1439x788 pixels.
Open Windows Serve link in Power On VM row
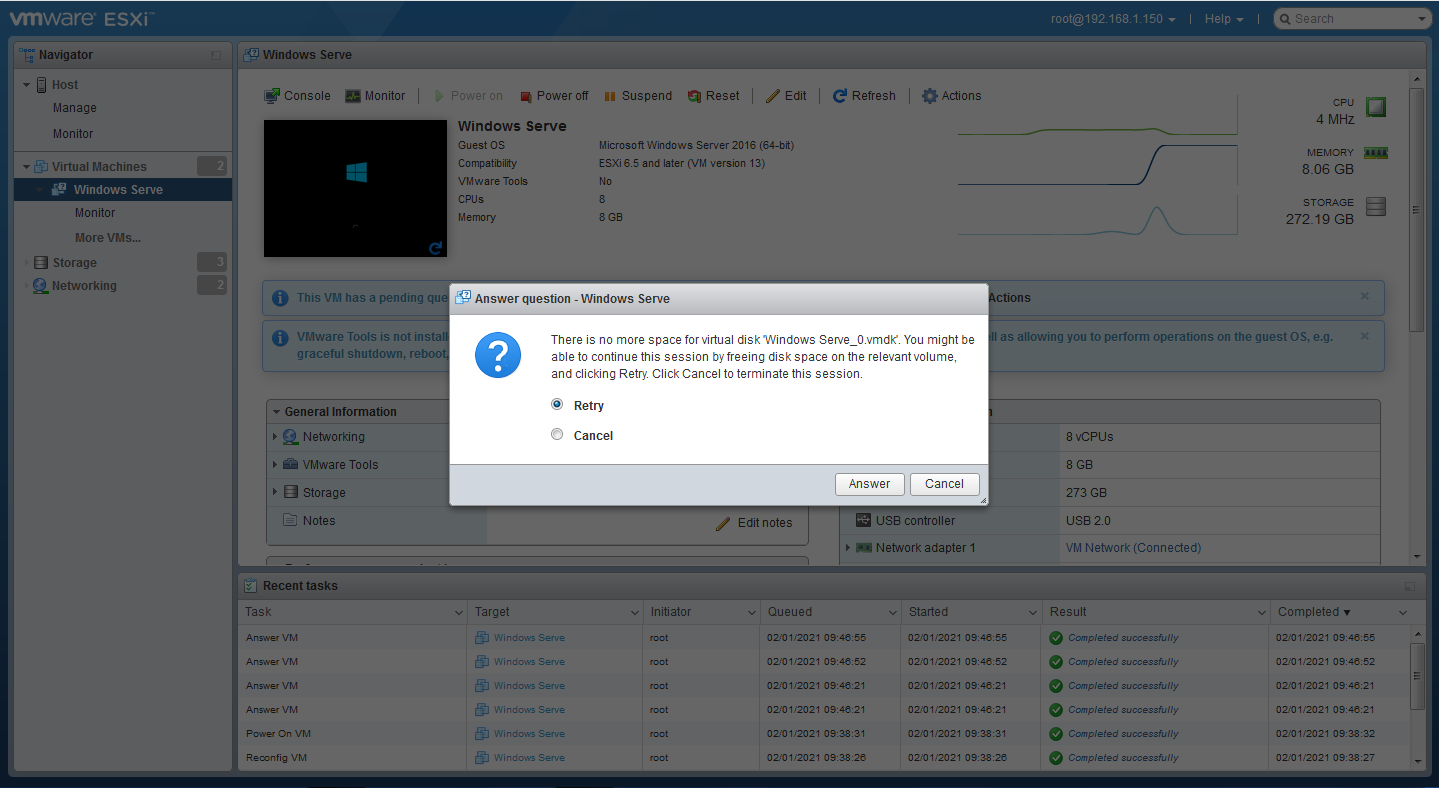[529, 734]
